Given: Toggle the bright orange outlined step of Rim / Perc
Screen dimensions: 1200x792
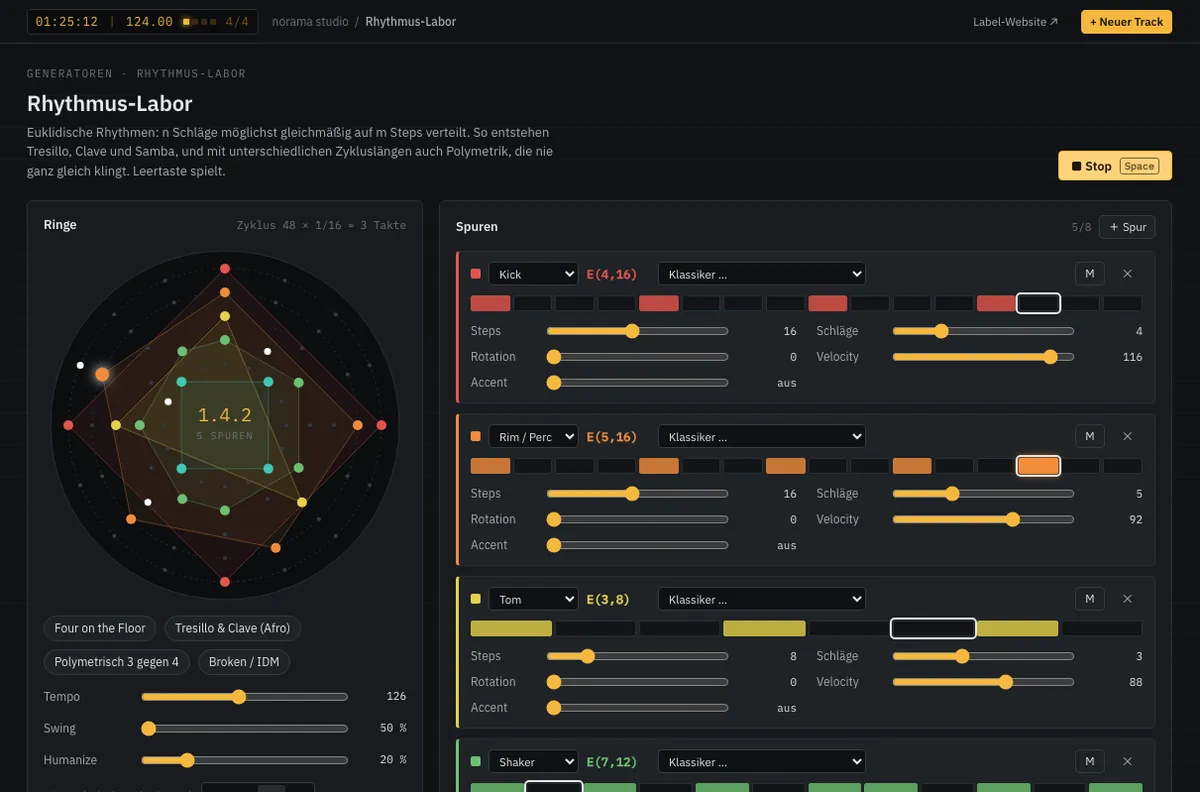Looking at the screenshot, I should tap(1038, 466).
